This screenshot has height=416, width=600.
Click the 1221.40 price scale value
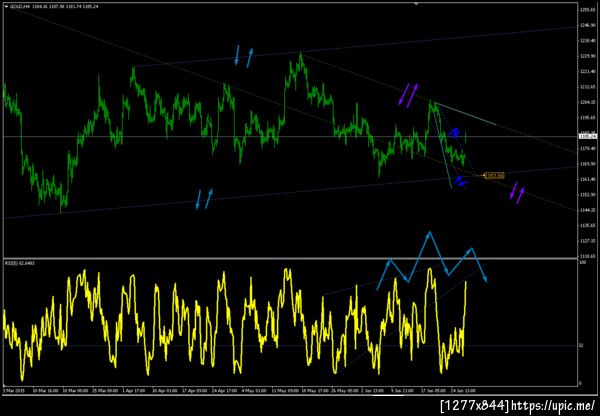tap(588, 72)
